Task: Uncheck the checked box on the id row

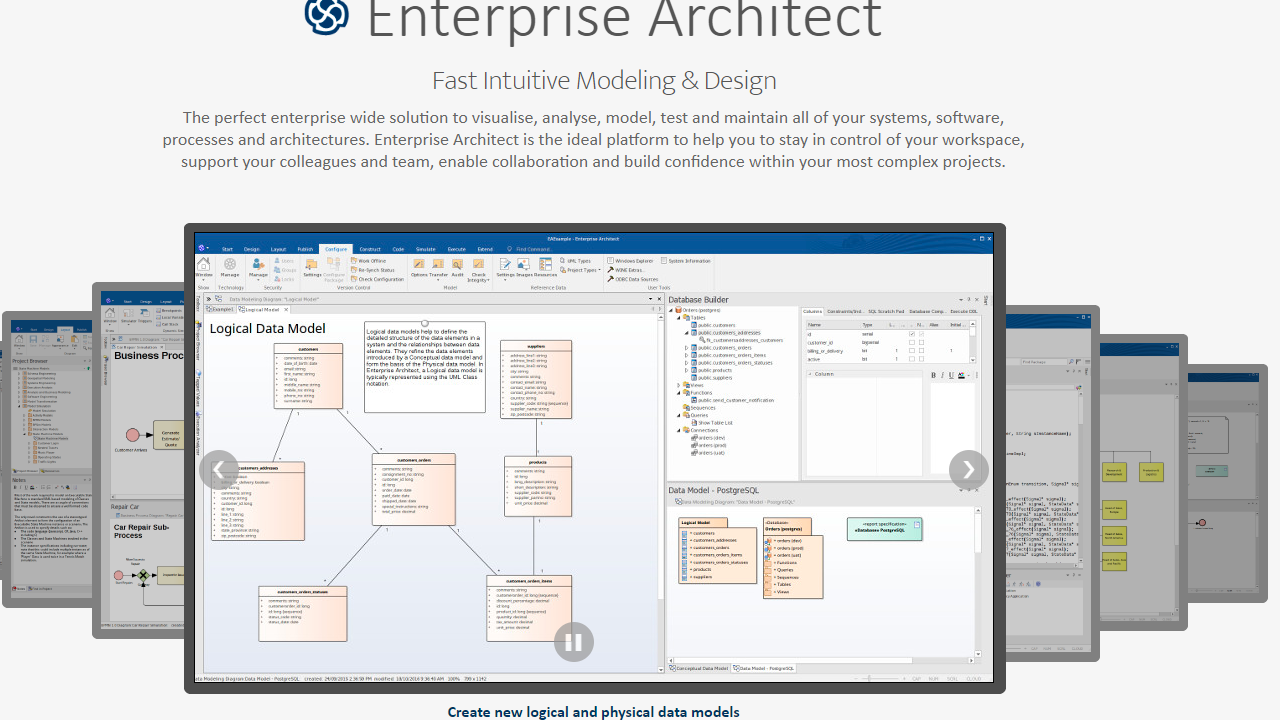Action: click(913, 334)
